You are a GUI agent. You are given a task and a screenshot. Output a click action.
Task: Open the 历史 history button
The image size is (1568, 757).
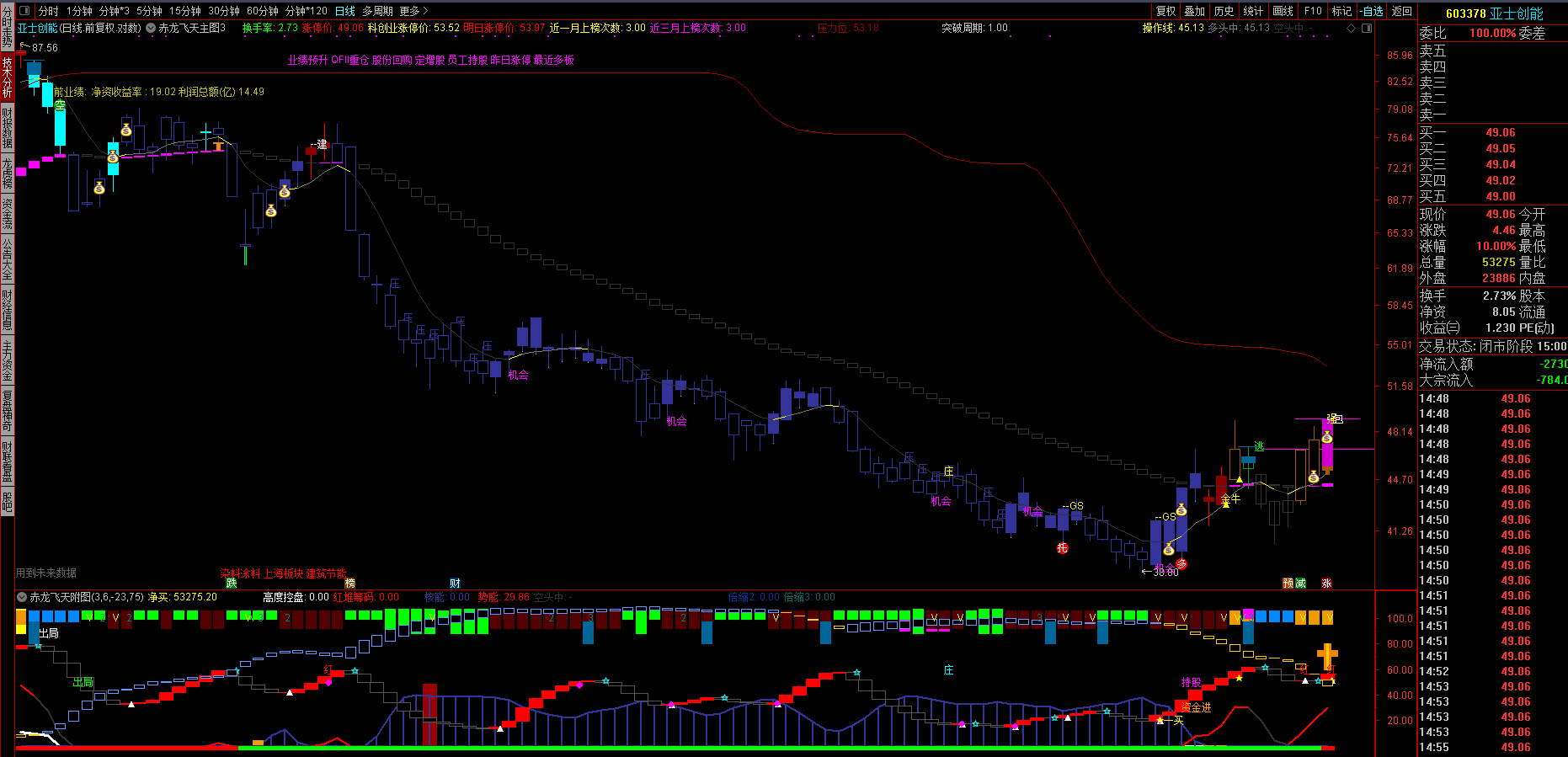point(1224,11)
